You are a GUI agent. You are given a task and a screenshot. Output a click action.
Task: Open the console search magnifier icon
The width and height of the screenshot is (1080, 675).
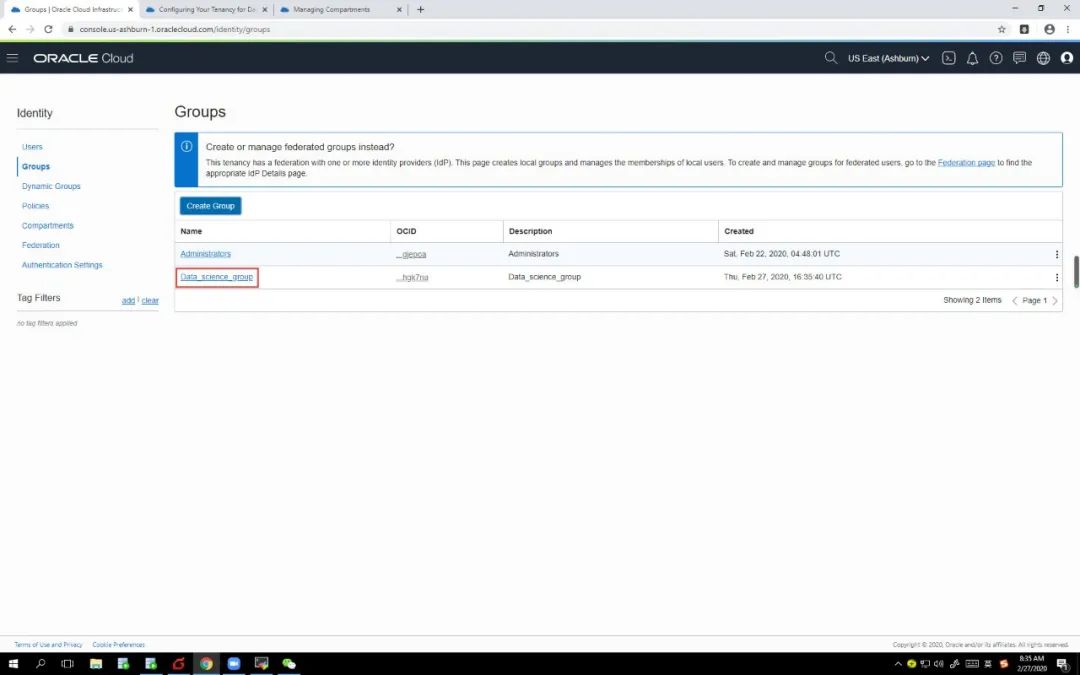pos(831,58)
